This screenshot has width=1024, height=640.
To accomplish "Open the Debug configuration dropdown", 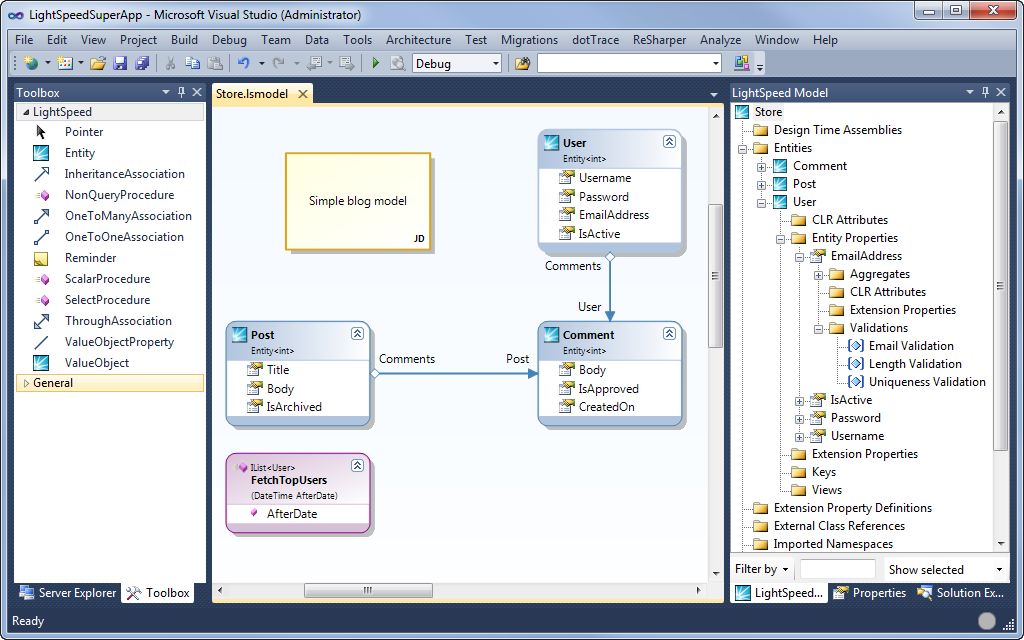I will pos(495,63).
